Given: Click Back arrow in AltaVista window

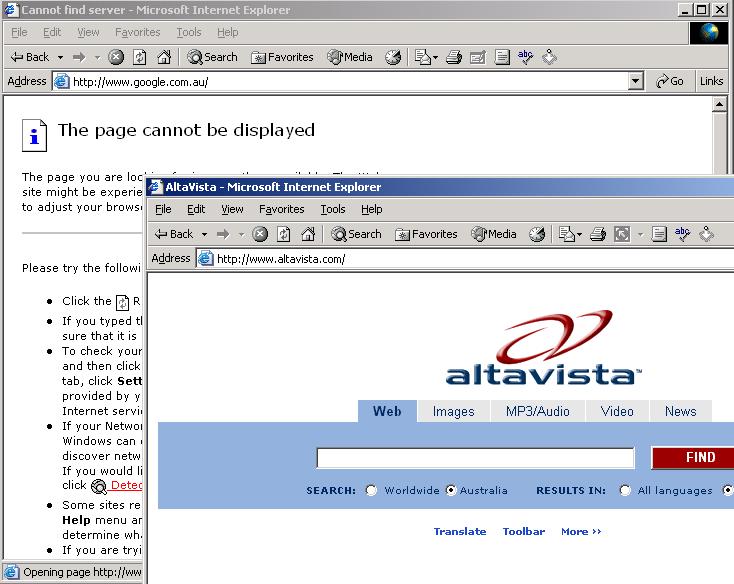Looking at the screenshot, I should coord(174,234).
